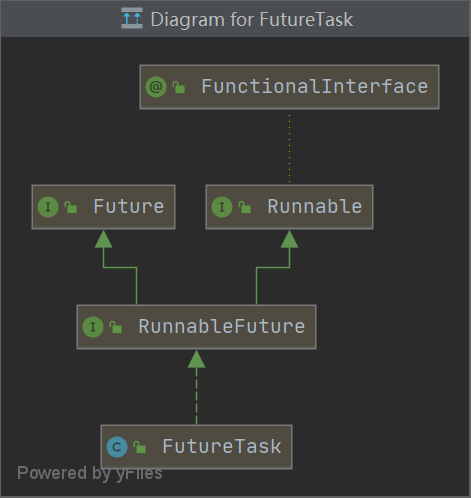This screenshot has height=498, width=471.
Task: Select the Runnable node label
Action: point(315,206)
